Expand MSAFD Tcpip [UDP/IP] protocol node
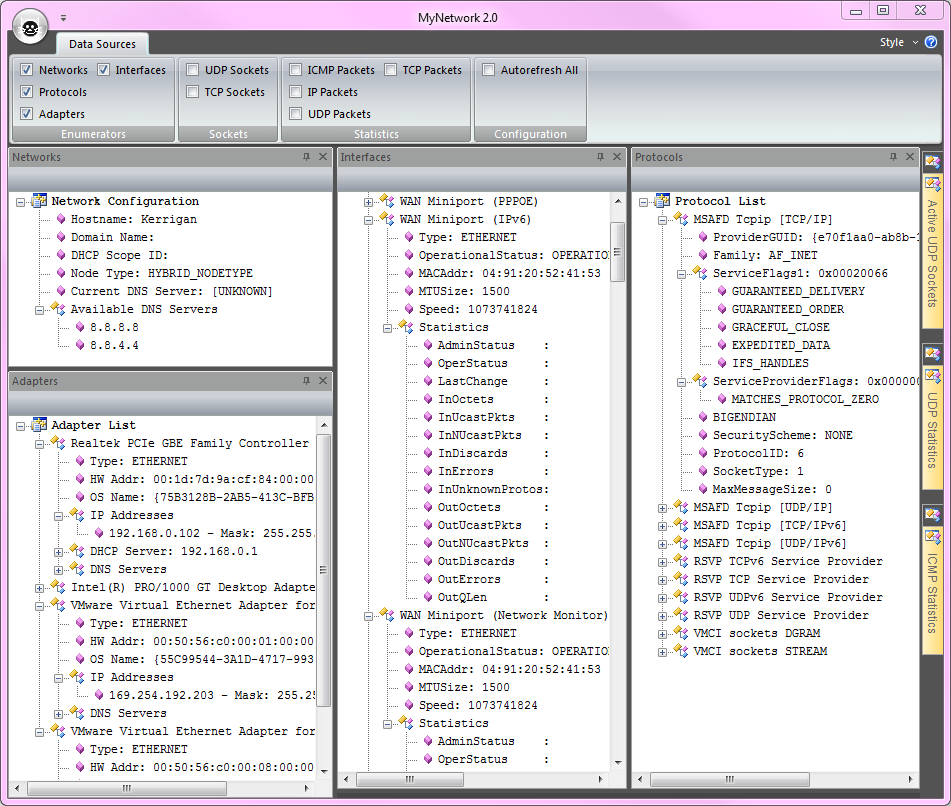This screenshot has height=806, width=951. [662, 507]
